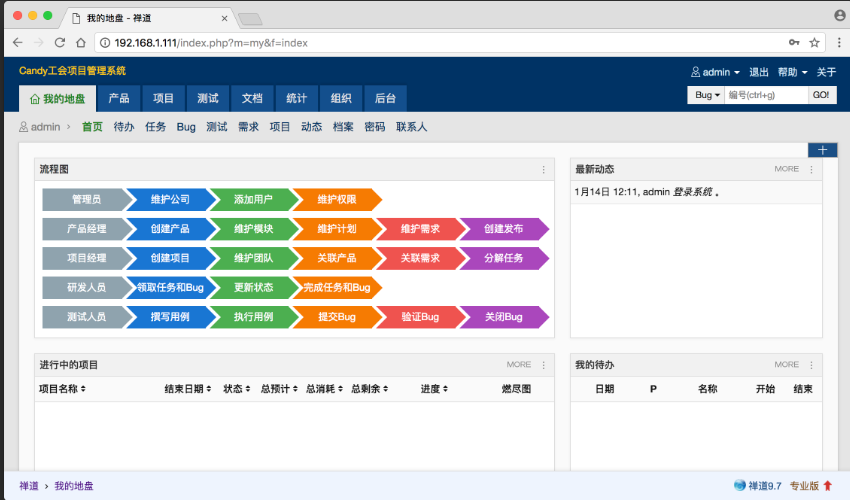Screen dimensions: 850x500
Task: Sort by 项目名称 column
Action: [62, 389]
